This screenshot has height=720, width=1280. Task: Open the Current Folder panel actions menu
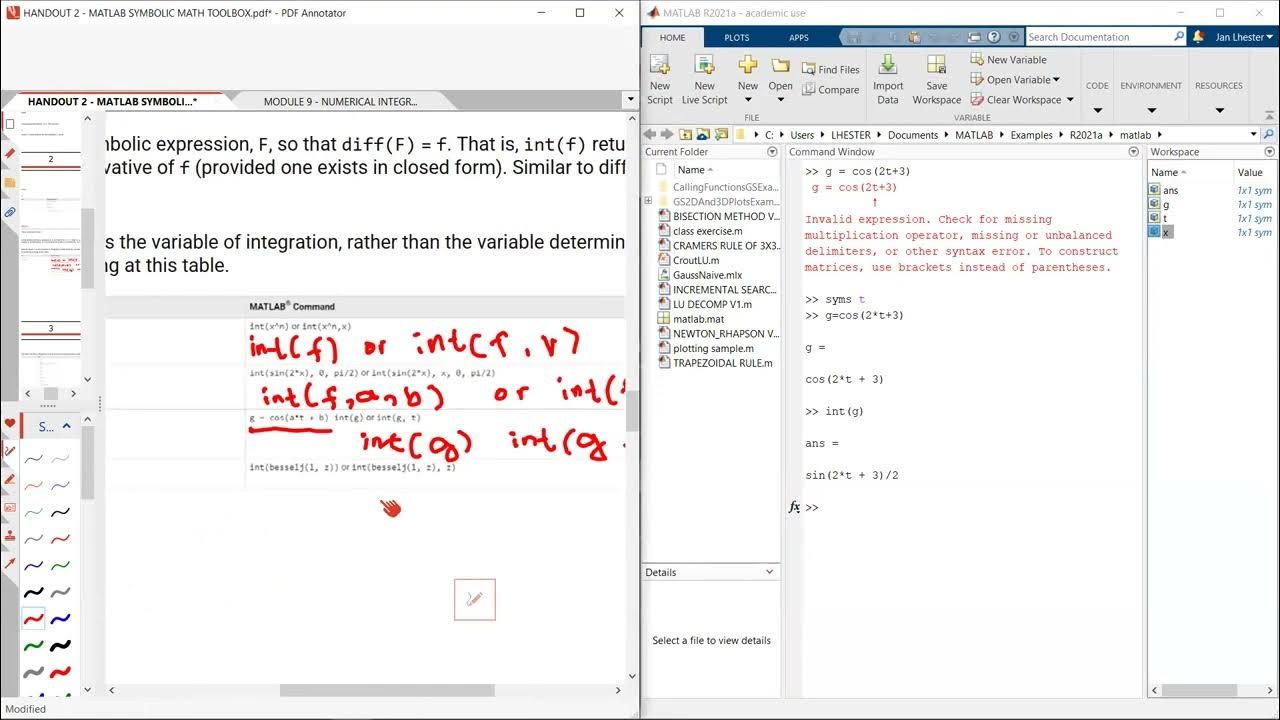pos(772,152)
